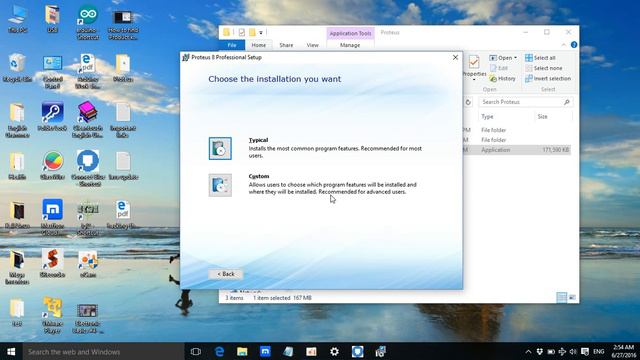The width and height of the screenshot is (640, 360).
Task: Click ENG language indicator in tray
Action: [599, 352]
